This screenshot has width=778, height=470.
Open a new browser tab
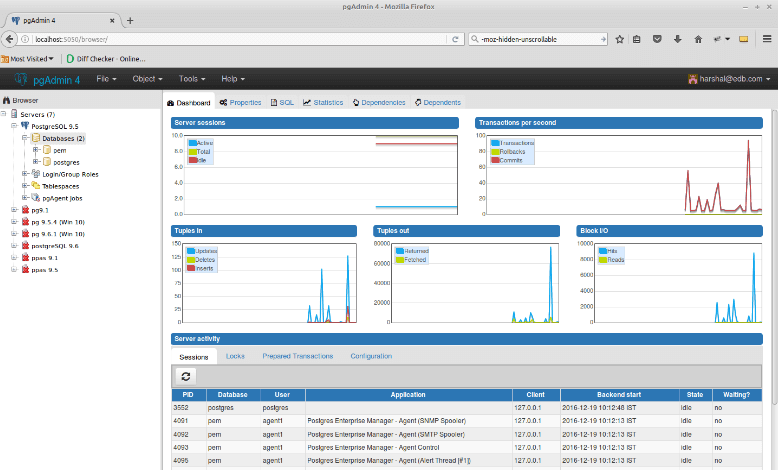point(130,20)
